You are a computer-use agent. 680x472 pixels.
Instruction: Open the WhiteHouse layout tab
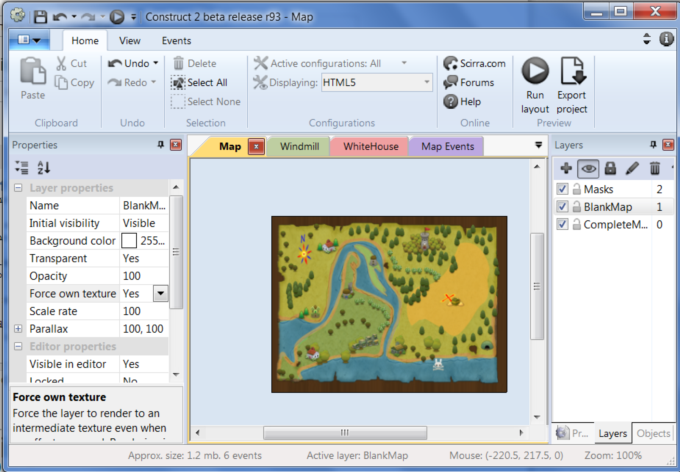(371, 147)
